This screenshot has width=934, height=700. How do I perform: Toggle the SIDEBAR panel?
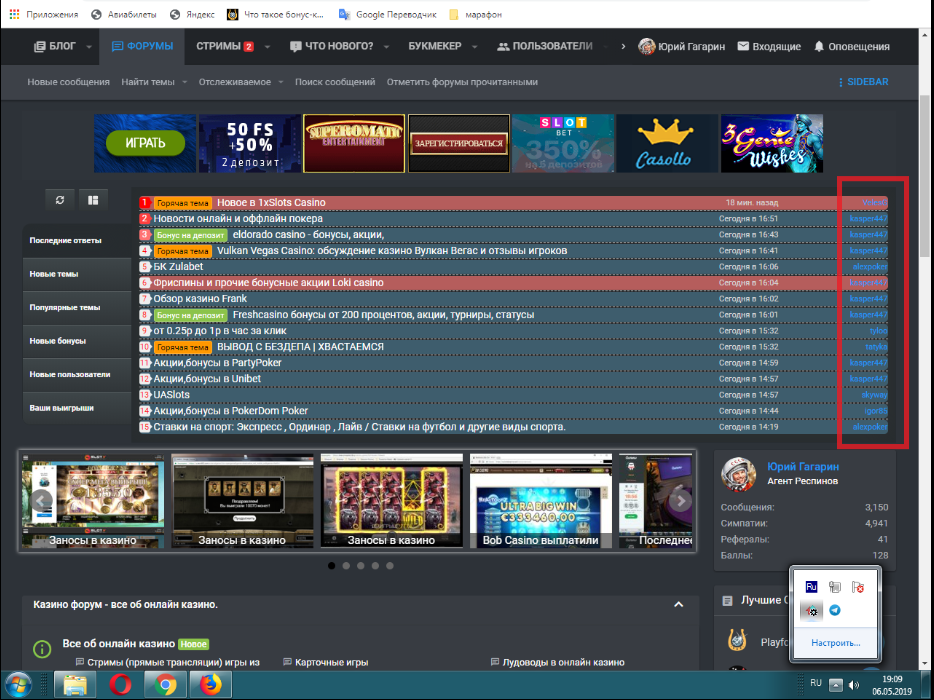[x=863, y=82]
